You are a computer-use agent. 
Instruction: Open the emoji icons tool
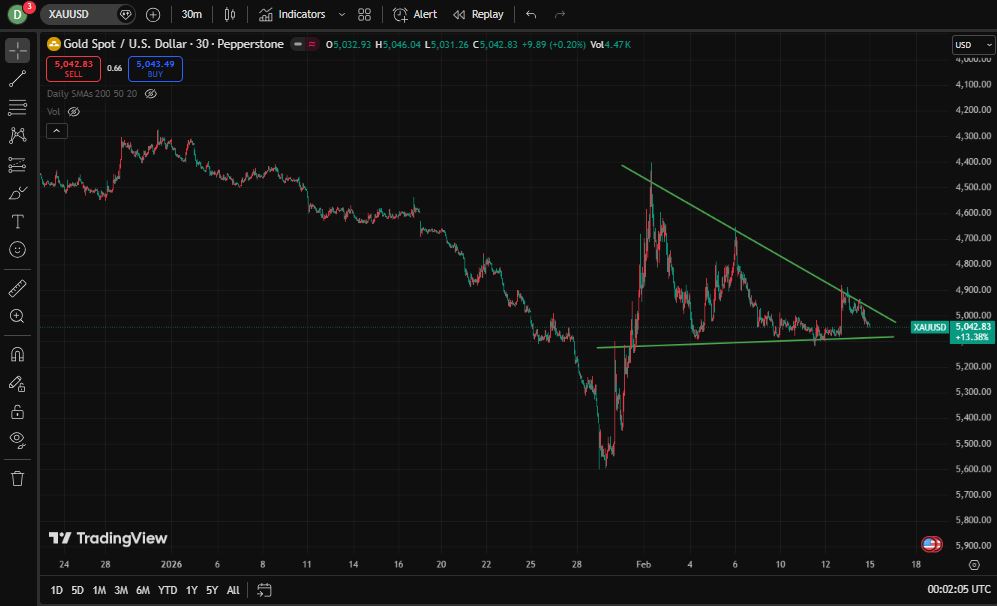pos(18,249)
